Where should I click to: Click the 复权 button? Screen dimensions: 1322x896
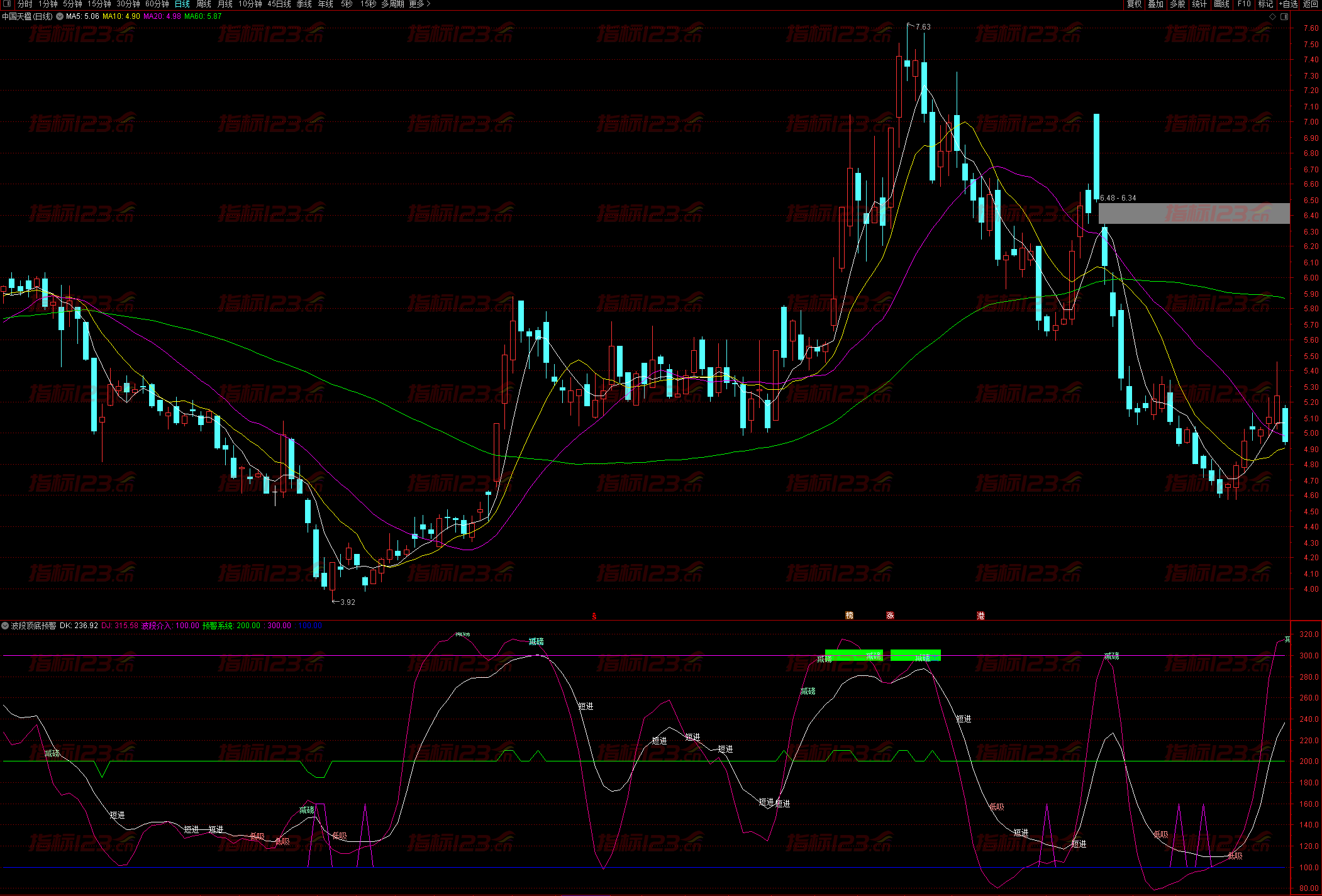1134,4
